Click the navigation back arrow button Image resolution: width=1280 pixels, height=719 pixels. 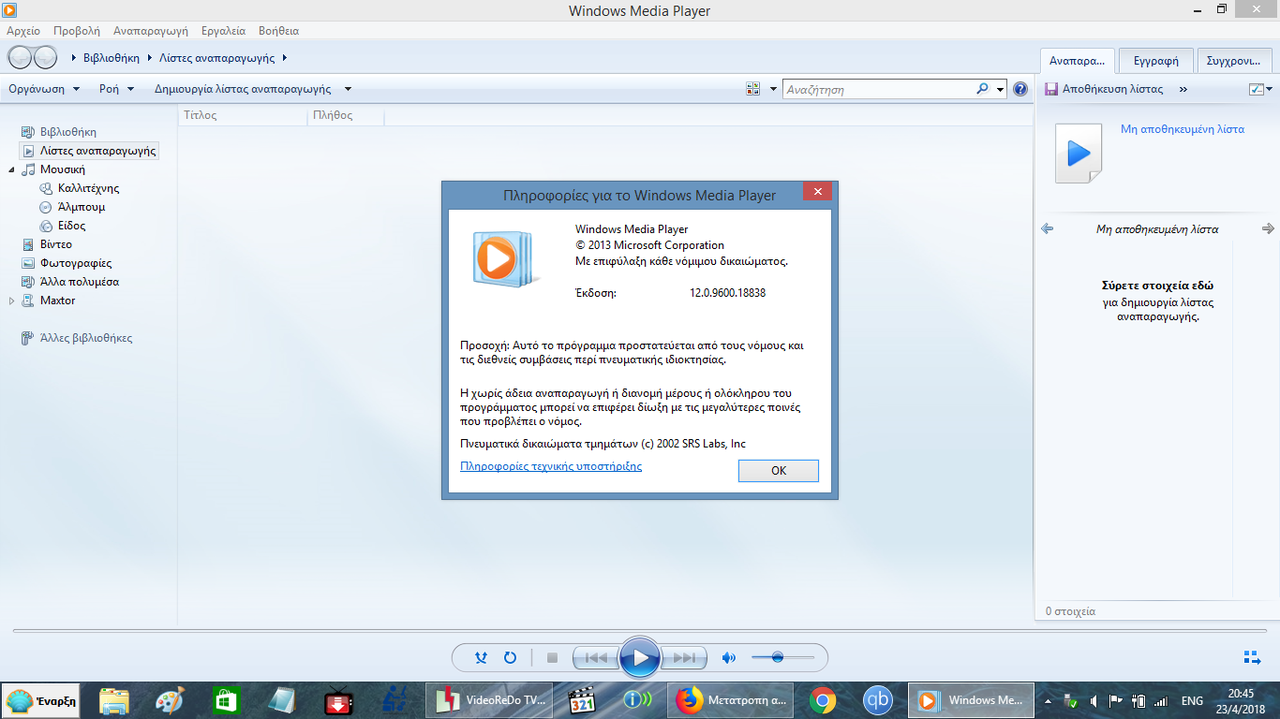pyautogui.click(x=21, y=58)
